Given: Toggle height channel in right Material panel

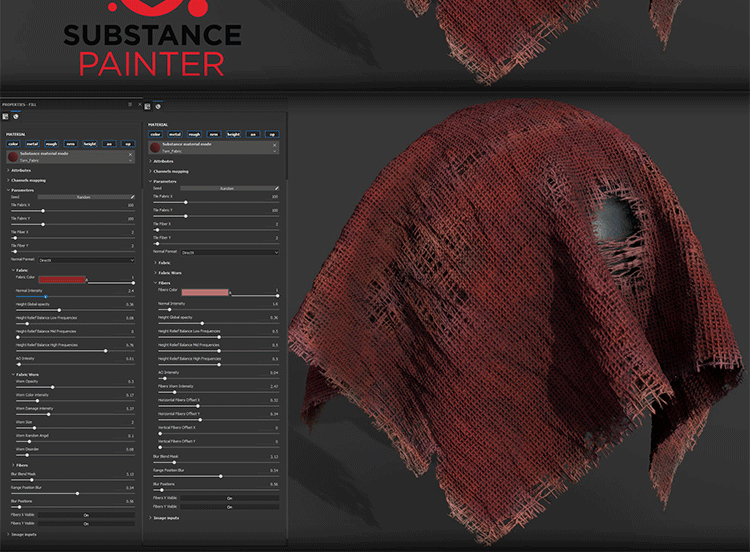Looking at the screenshot, I should pos(233,134).
